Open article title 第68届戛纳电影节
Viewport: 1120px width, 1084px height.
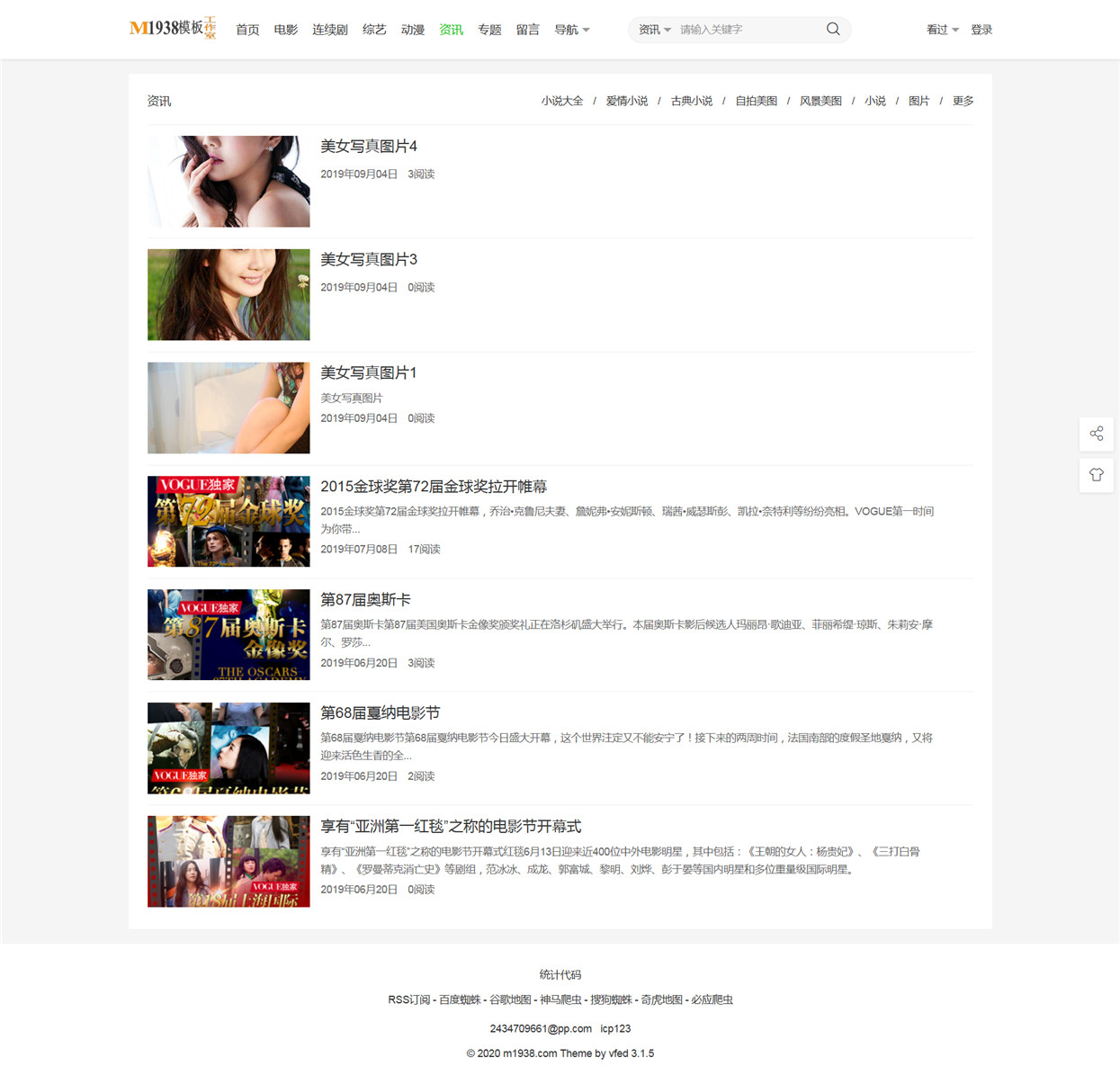pyautogui.click(x=381, y=713)
